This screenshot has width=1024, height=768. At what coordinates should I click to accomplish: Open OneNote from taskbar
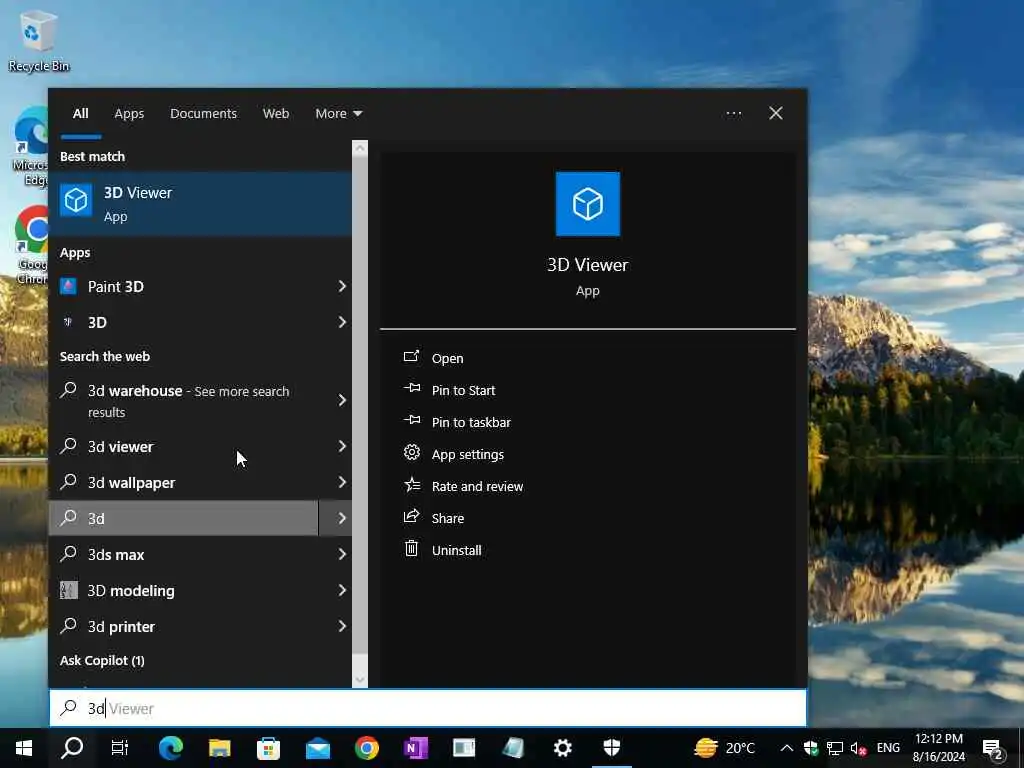[x=415, y=748]
